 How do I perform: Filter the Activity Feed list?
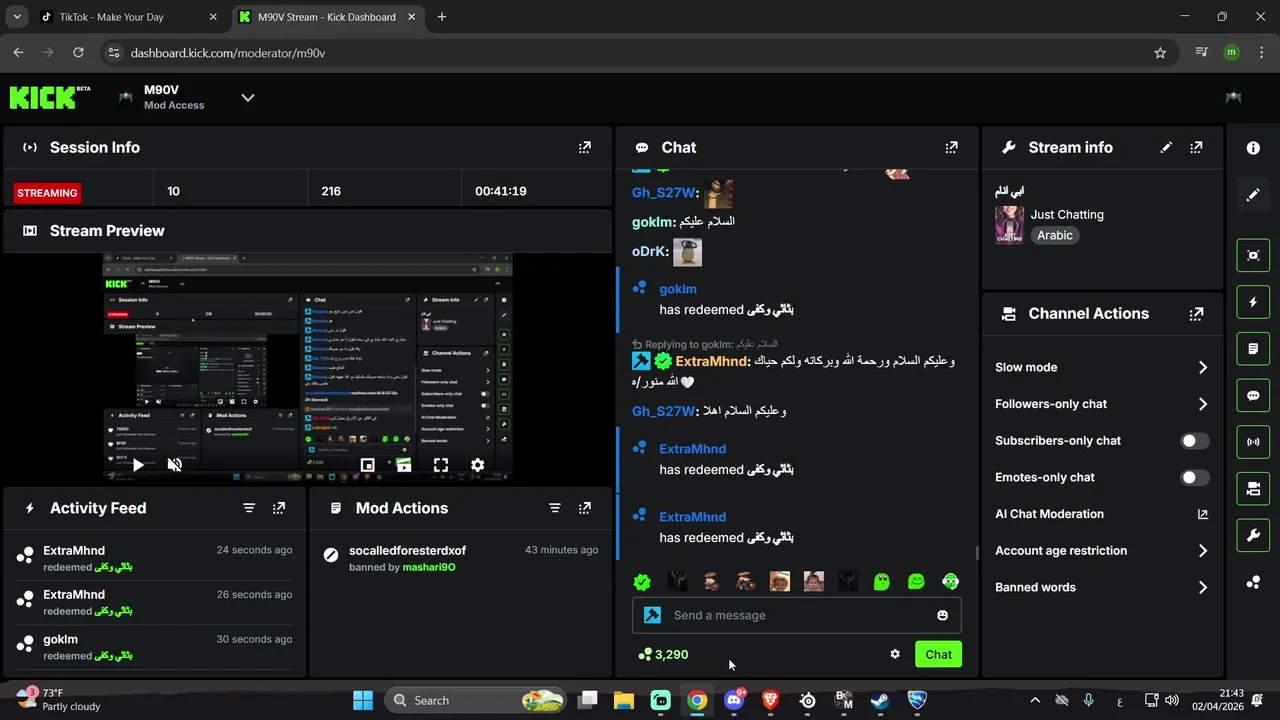tap(249, 508)
